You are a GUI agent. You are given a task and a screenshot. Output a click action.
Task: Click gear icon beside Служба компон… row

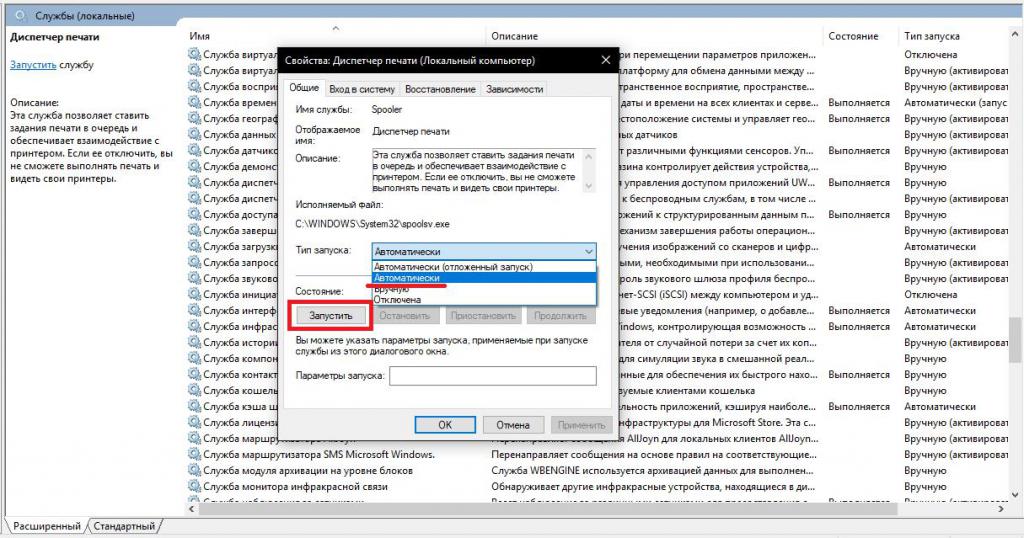click(195, 358)
